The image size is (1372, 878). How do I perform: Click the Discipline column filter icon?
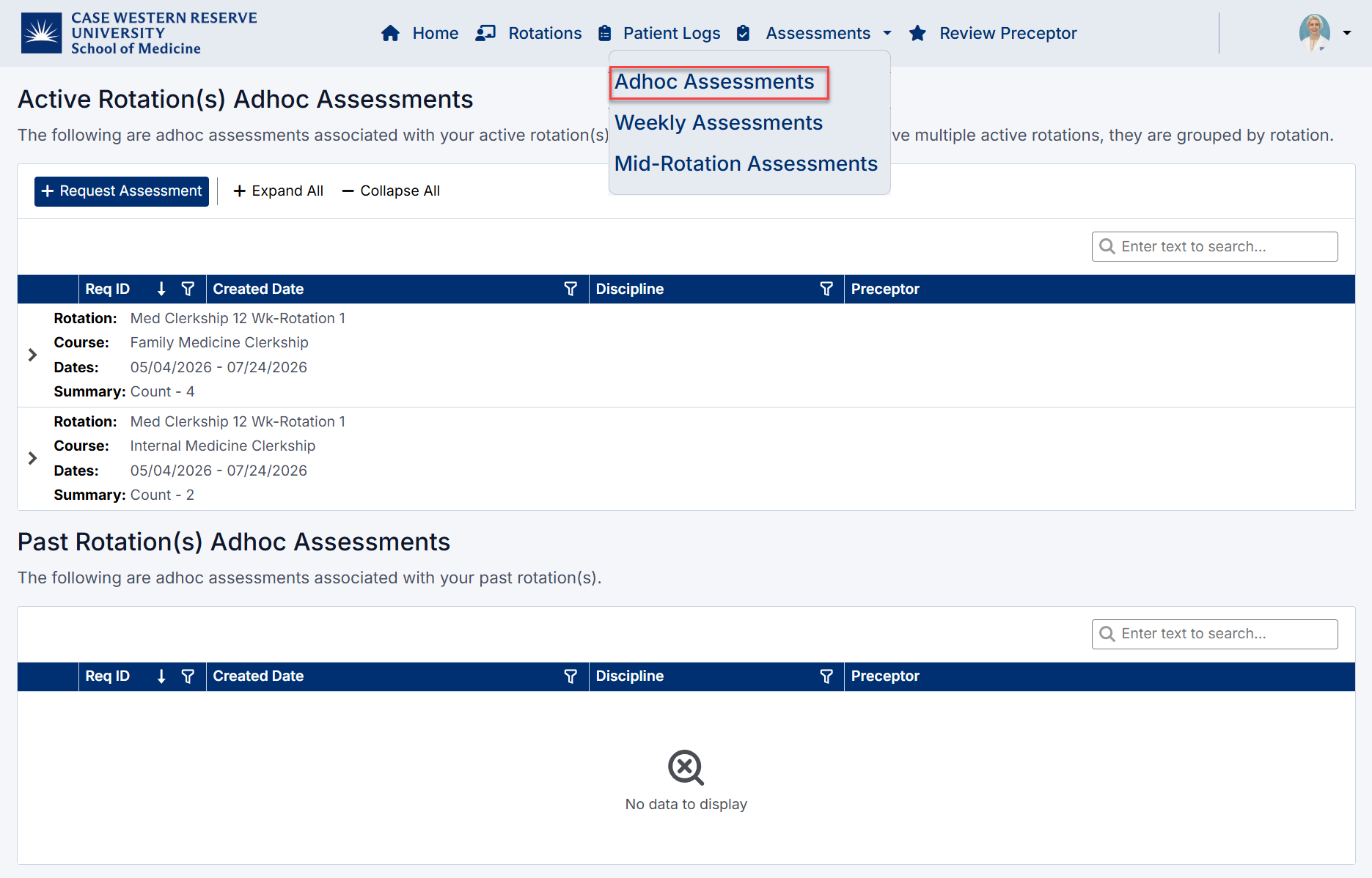tap(826, 289)
